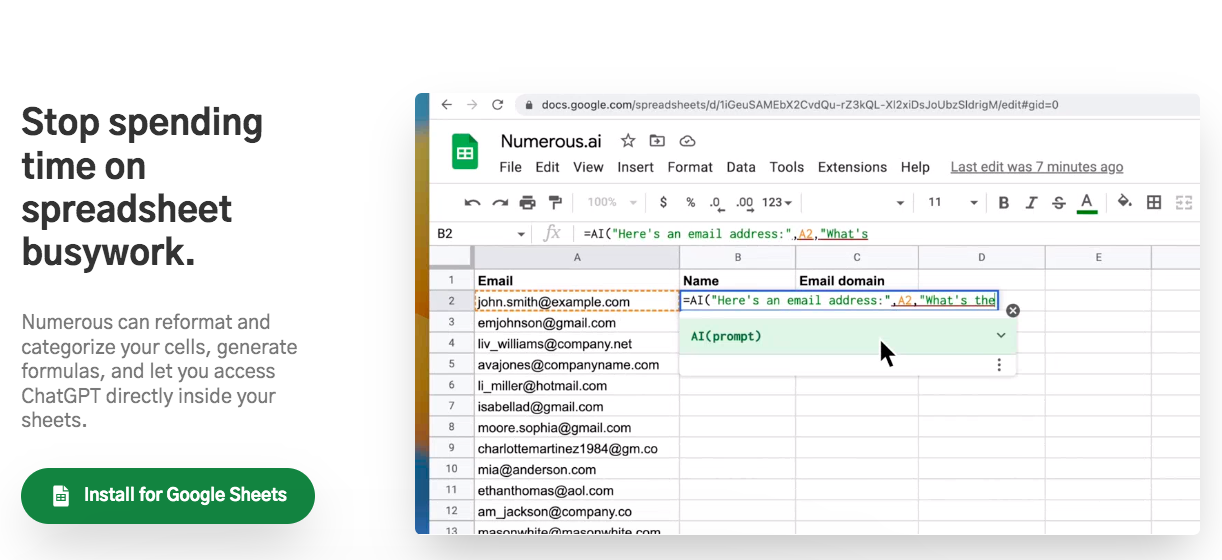Apply bold formatting
Screen dimensions: 1222x560
point(1004,202)
